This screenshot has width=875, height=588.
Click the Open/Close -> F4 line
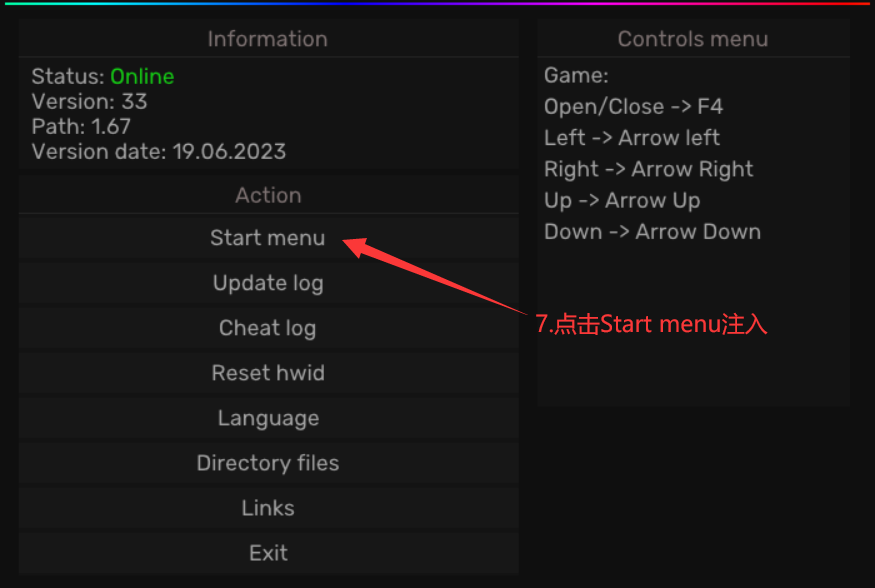point(633,107)
